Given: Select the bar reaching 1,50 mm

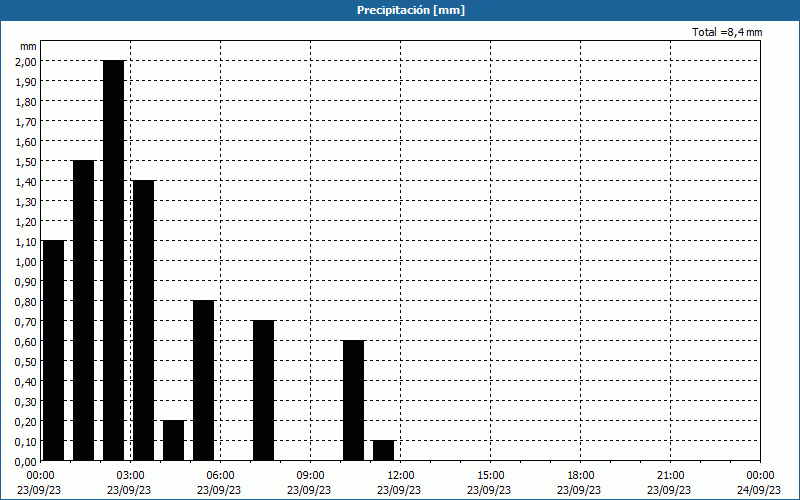Looking at the screenshot, I should pos(84,311).
